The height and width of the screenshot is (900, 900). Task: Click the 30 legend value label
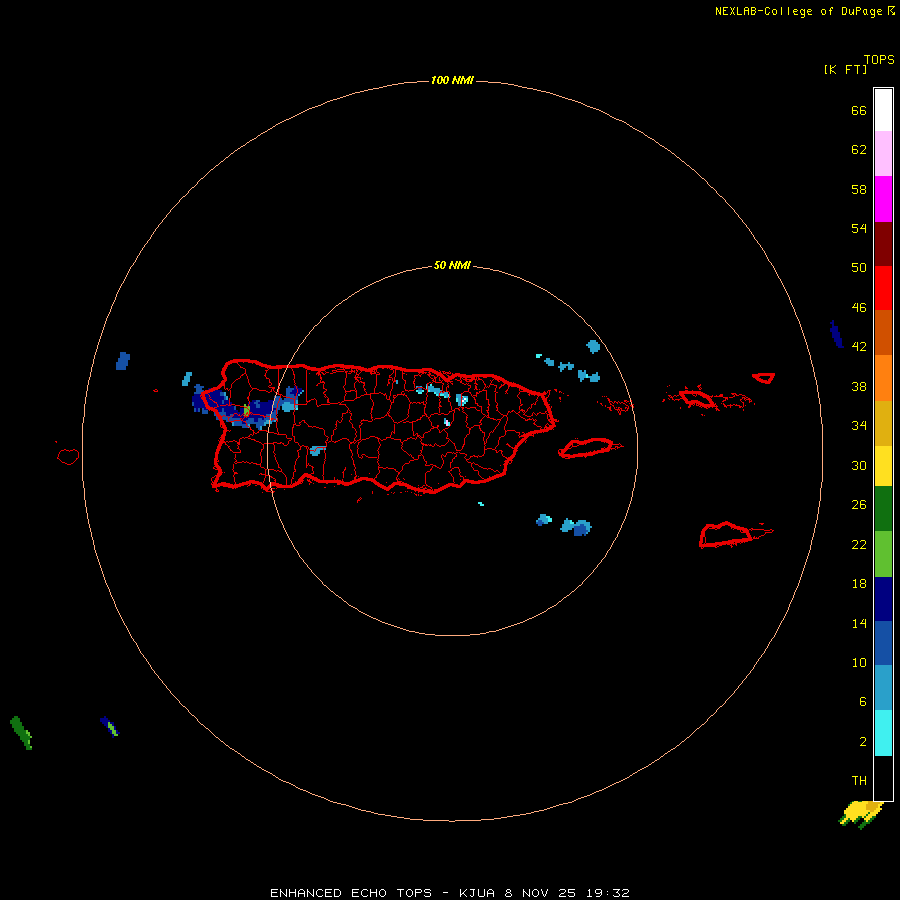pos(859,465)
